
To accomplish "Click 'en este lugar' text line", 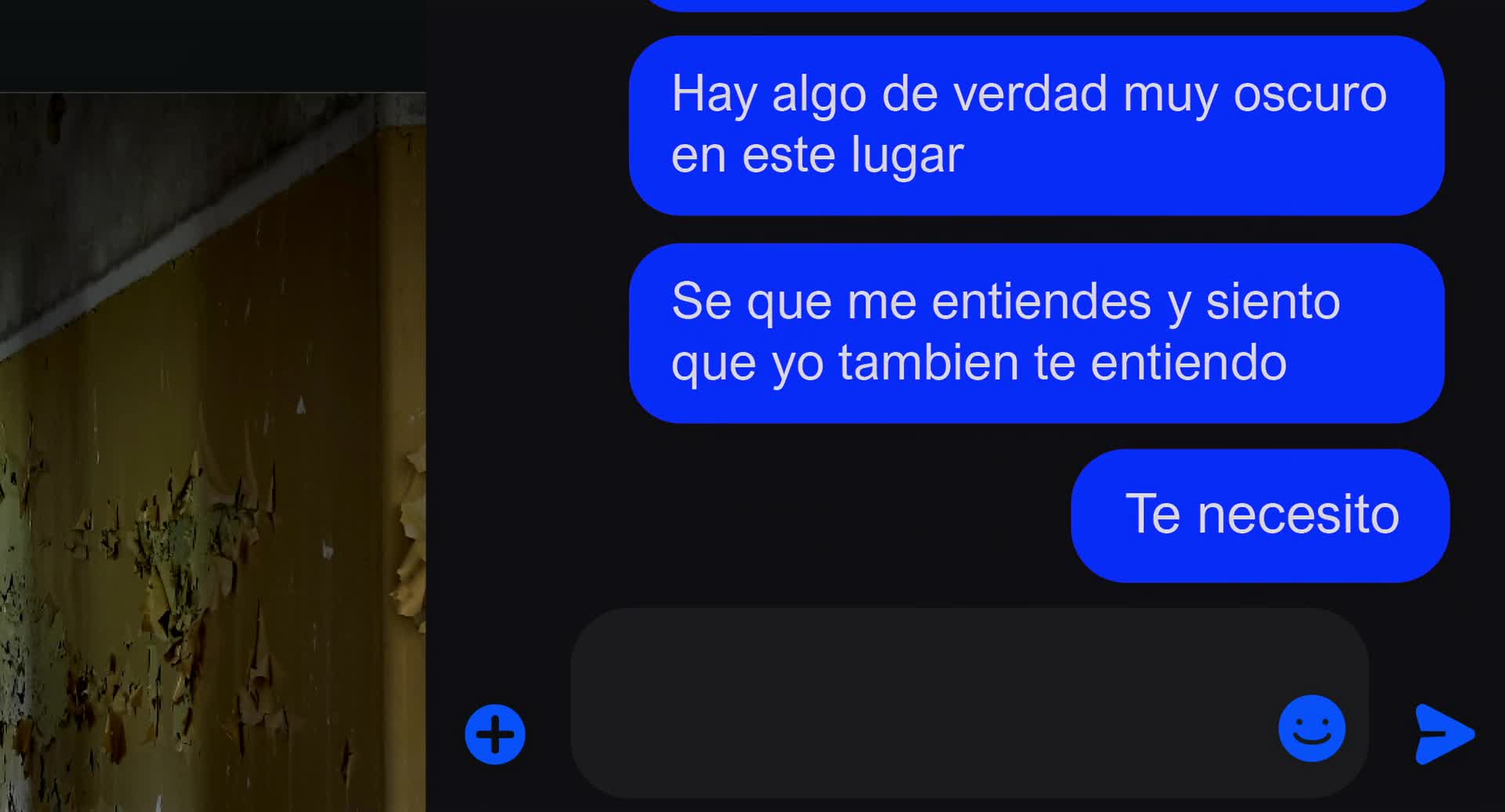I will click(x=817, y=155).
